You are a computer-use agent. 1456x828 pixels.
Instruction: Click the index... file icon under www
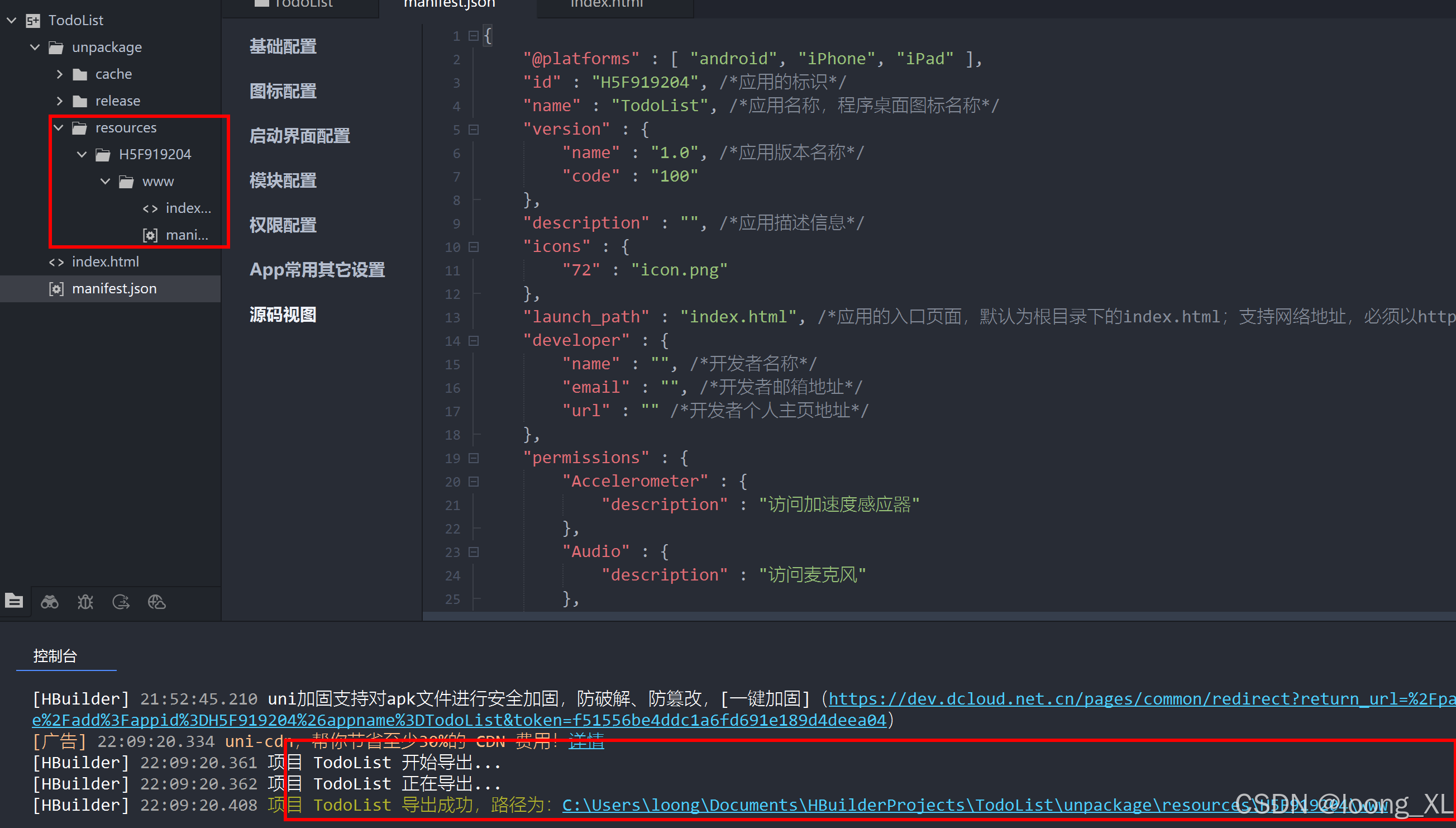(x=150, y=209)
